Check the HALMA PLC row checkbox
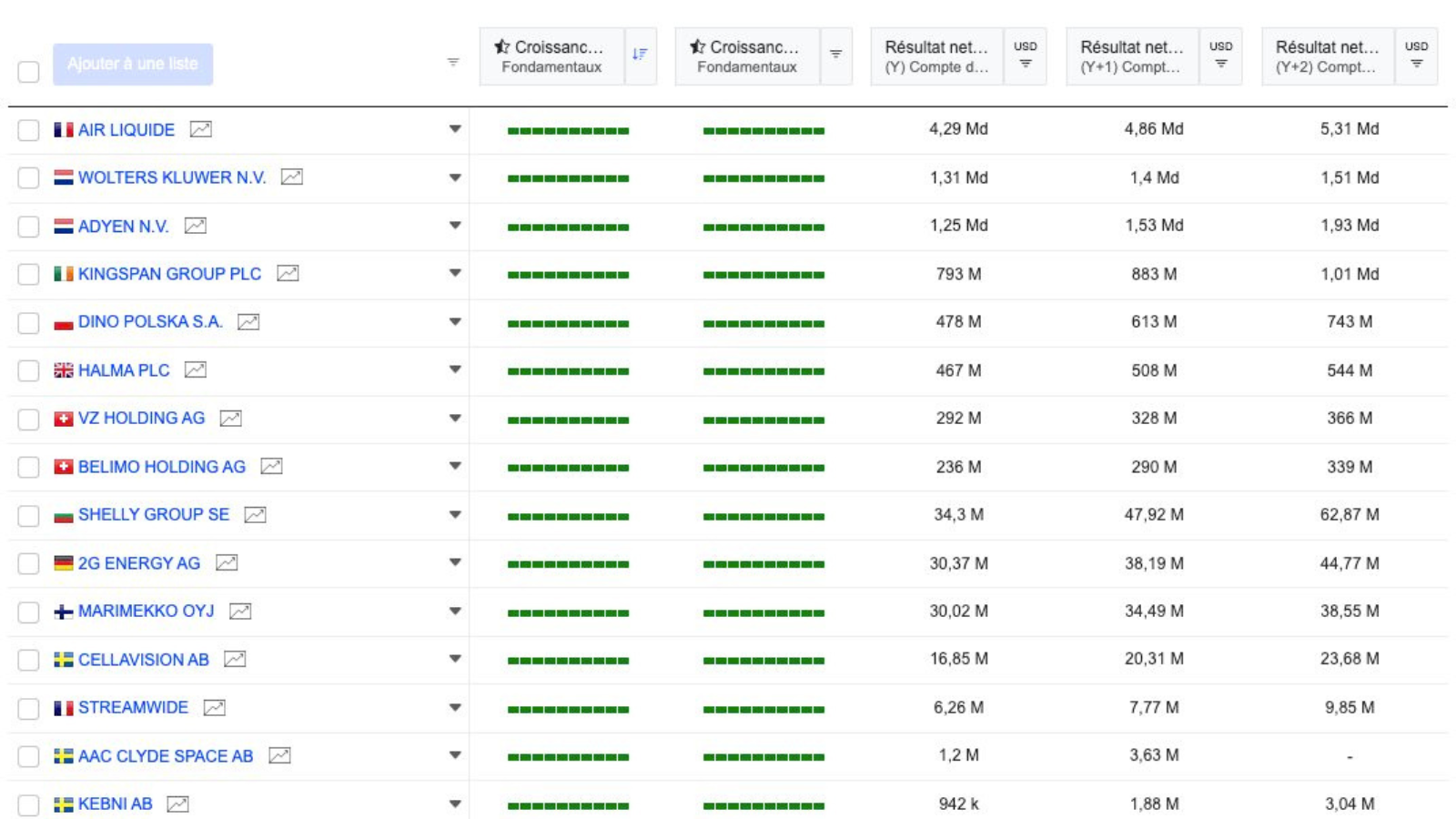This screenshot has width=1456, height=819. click(28, 371)
